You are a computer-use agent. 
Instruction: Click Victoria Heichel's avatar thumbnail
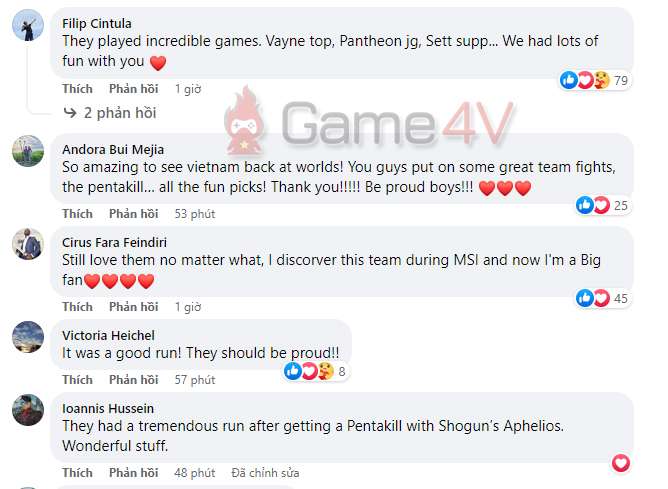tap(28, 337)
